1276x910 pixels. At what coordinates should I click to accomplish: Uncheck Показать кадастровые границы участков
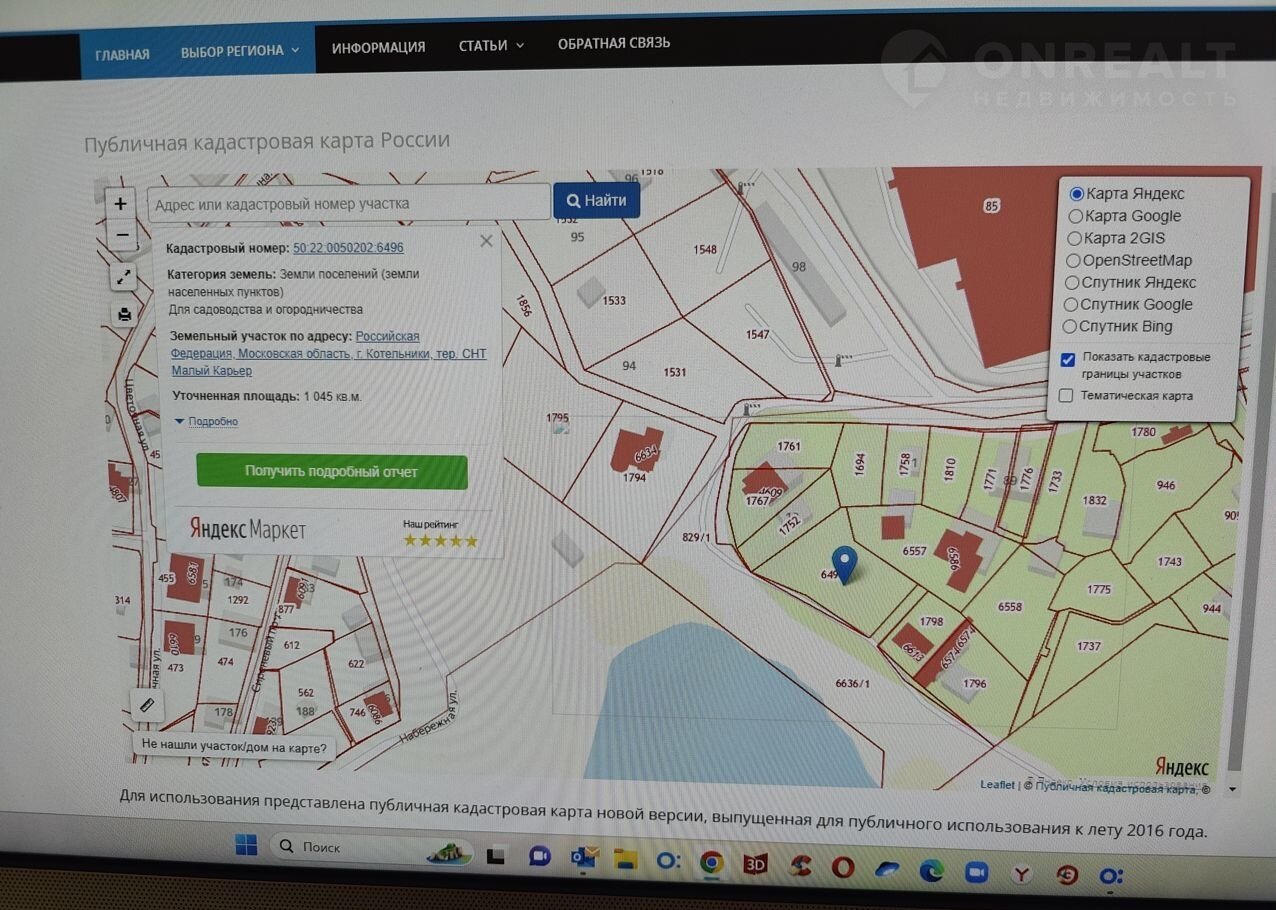(x=1068, y=359)
